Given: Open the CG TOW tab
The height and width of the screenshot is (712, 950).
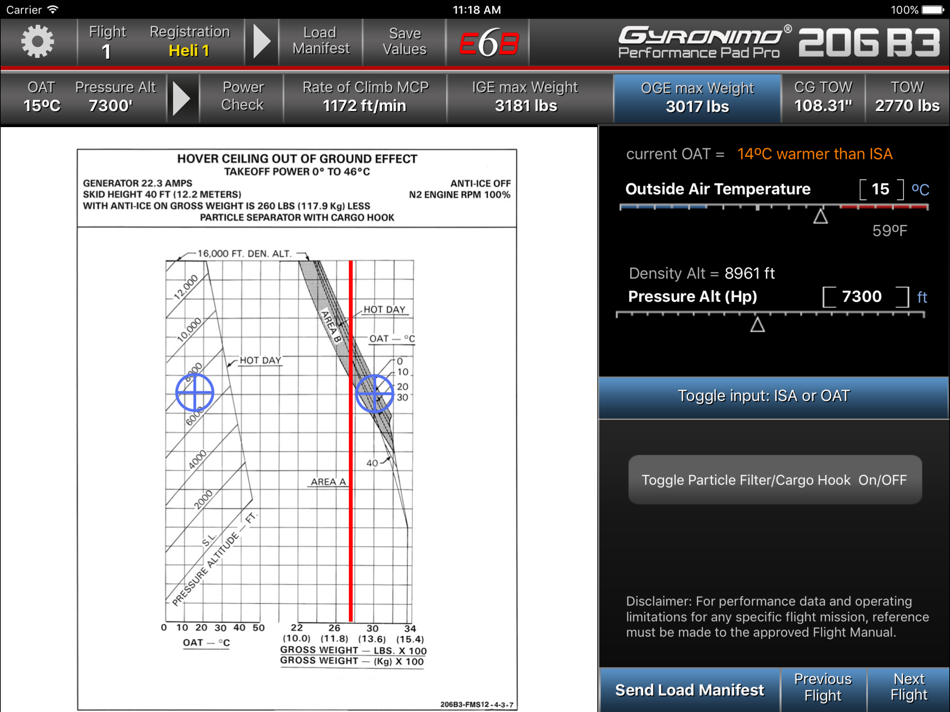Looking at the screenshot, I should [x=823, y=97].
